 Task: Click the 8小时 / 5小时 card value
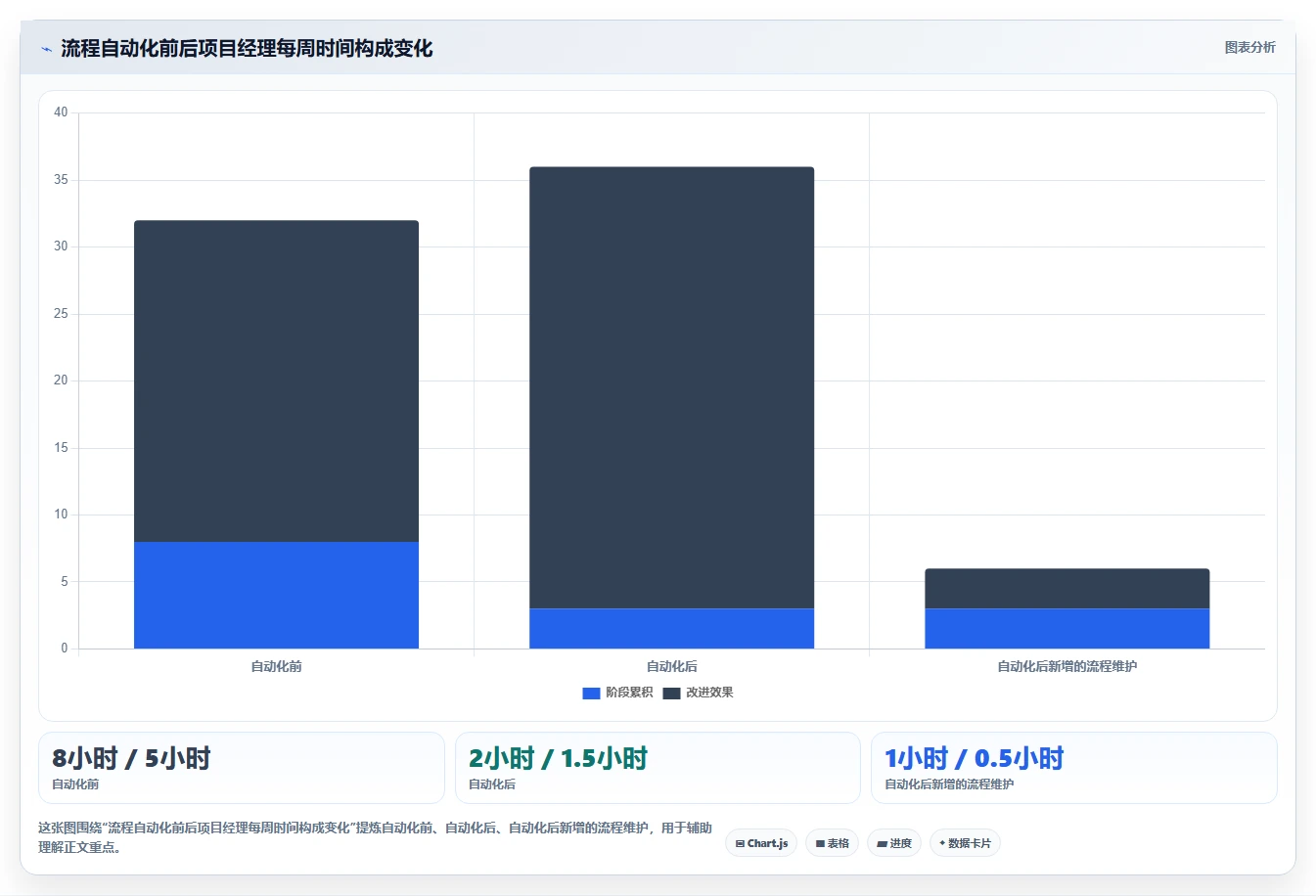point(131,758)
